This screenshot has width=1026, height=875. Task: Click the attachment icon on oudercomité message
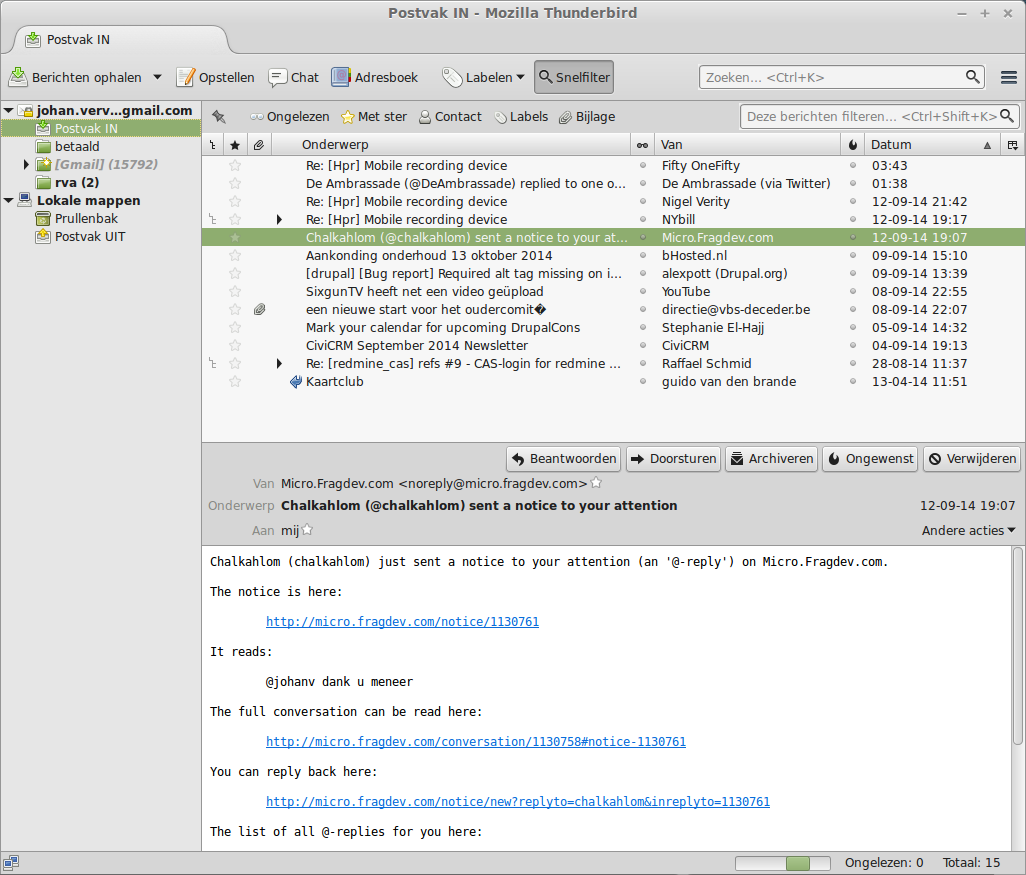(259, 310)
